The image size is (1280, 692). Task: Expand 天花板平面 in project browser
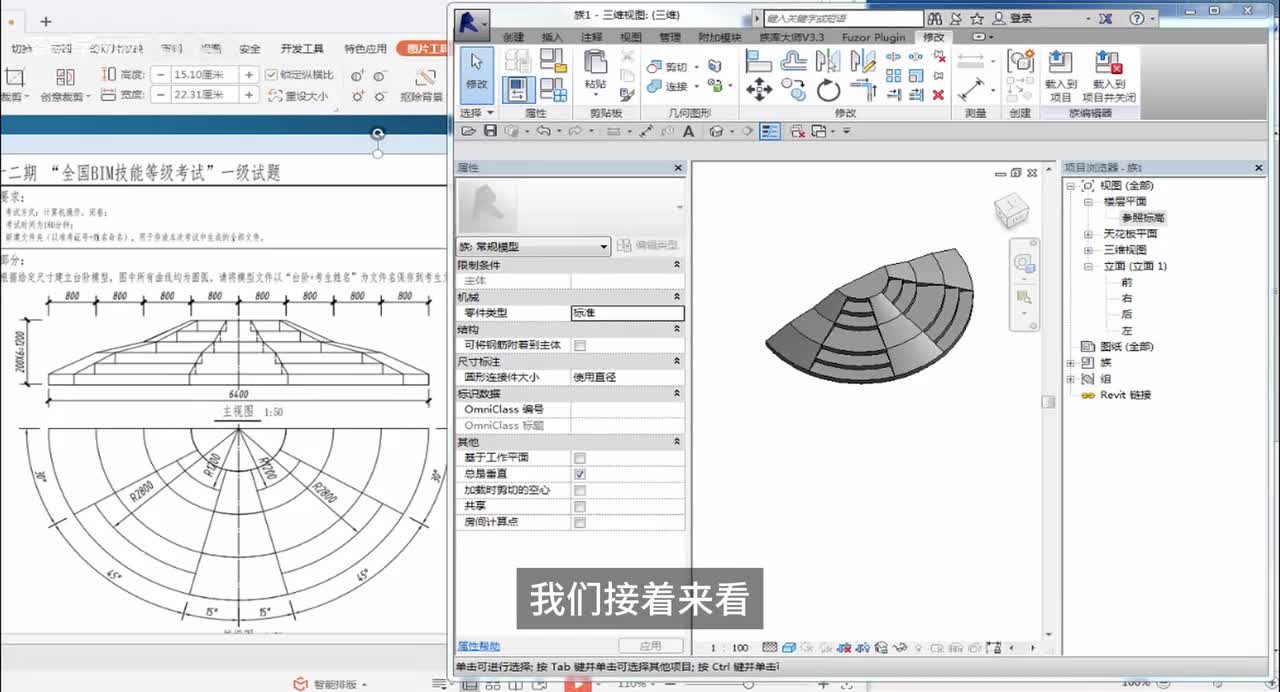[1088, 234]
